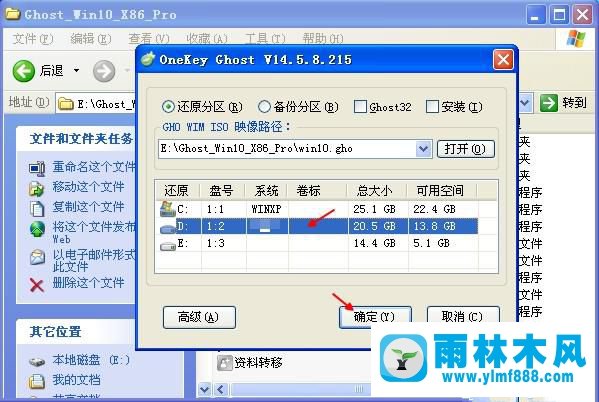Select the 25.1 GB total size cell
Viewport: 599px width, 402px height.
pos(374,209)
